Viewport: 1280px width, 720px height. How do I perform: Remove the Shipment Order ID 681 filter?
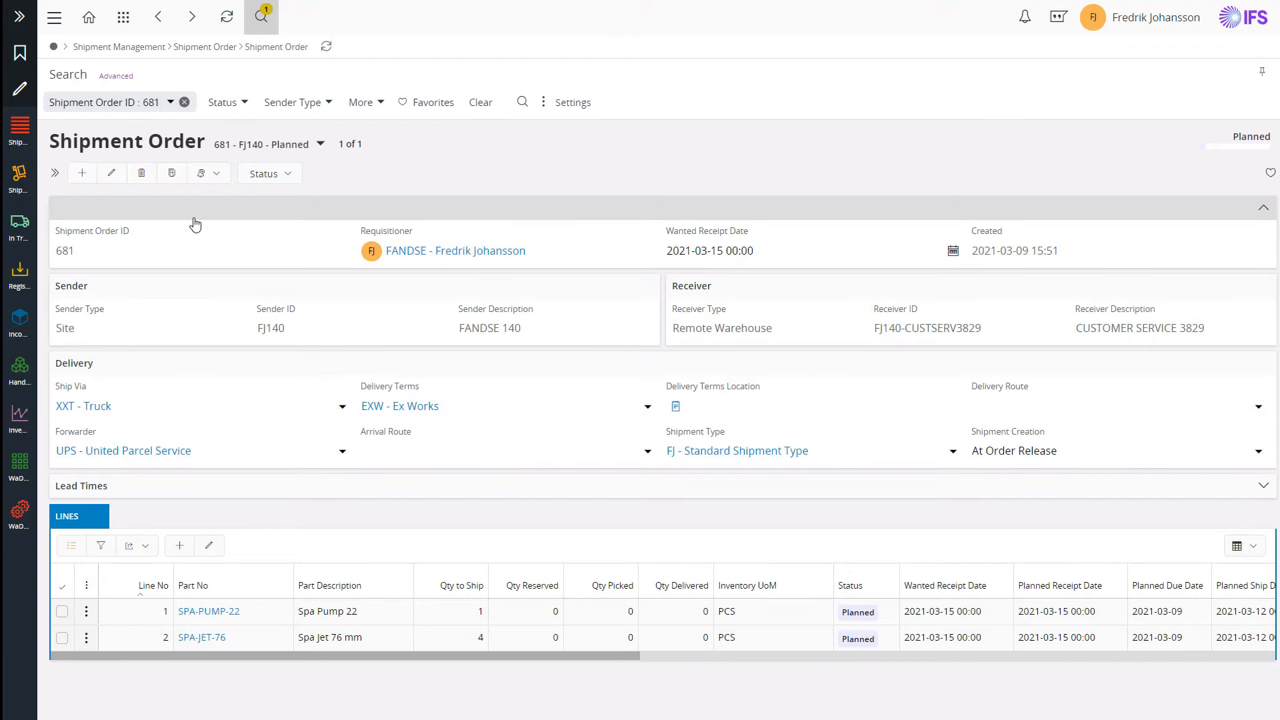click(x=184, y=102)
